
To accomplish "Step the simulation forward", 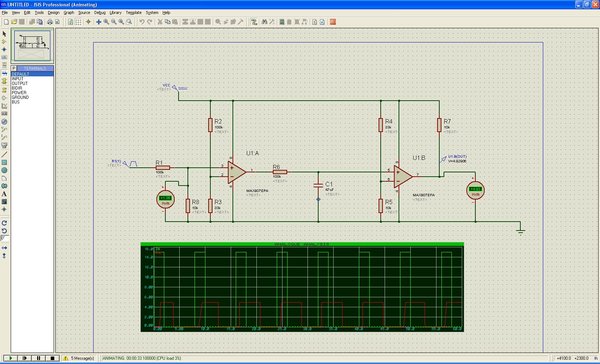I will point(25,358).
